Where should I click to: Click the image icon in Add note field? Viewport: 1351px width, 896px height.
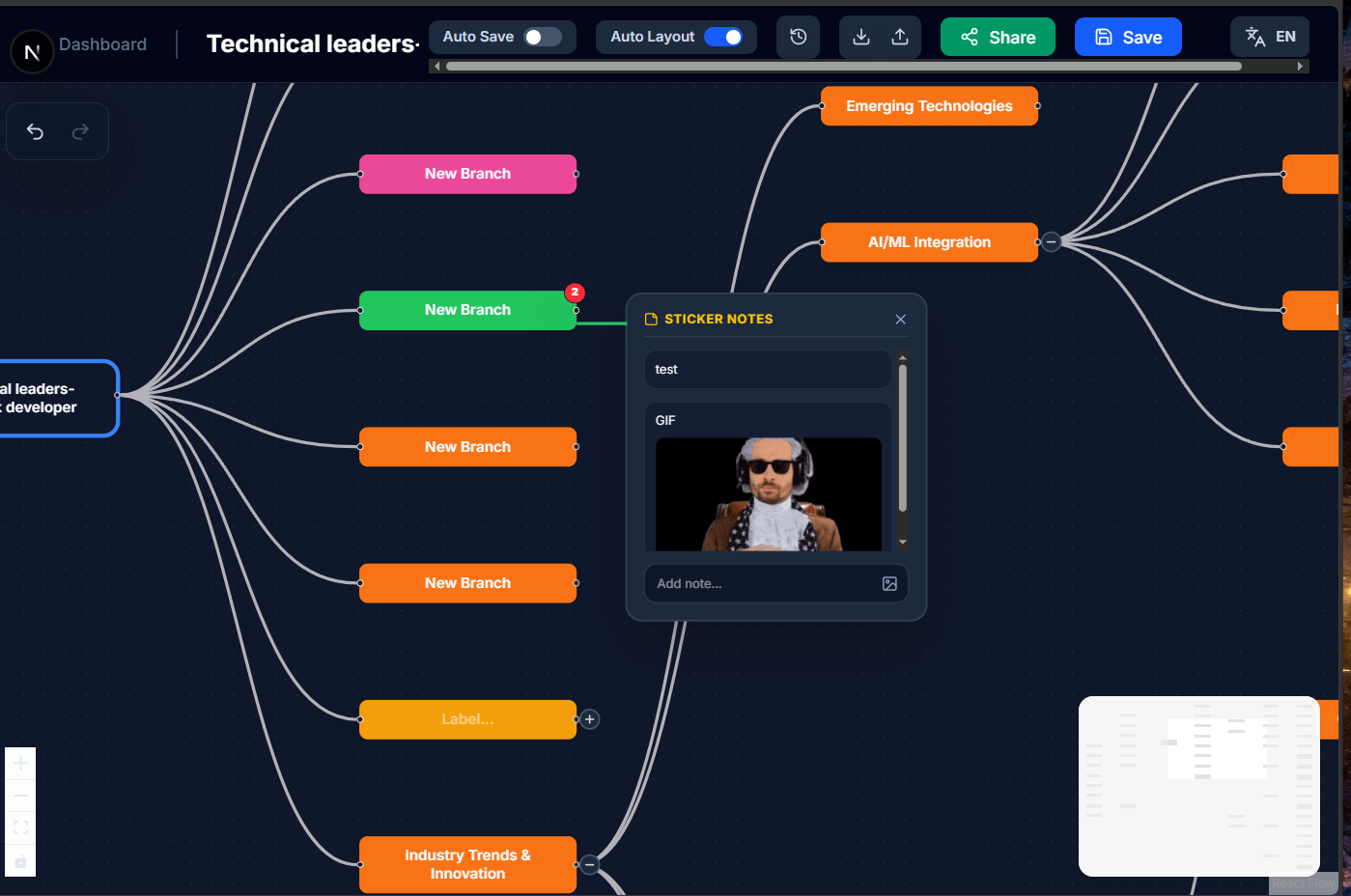[889, 583]
